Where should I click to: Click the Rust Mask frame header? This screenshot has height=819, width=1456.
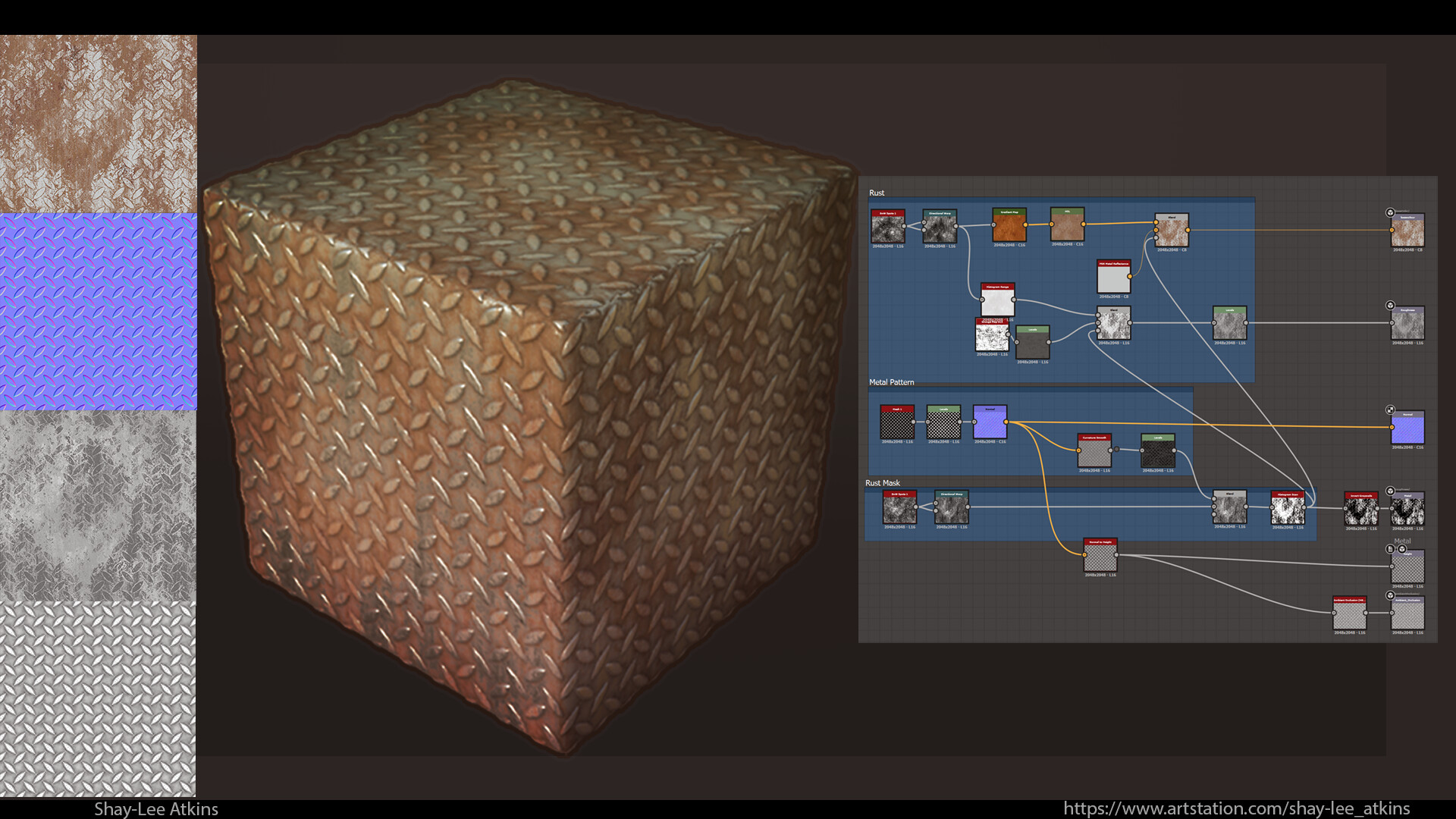883,483
